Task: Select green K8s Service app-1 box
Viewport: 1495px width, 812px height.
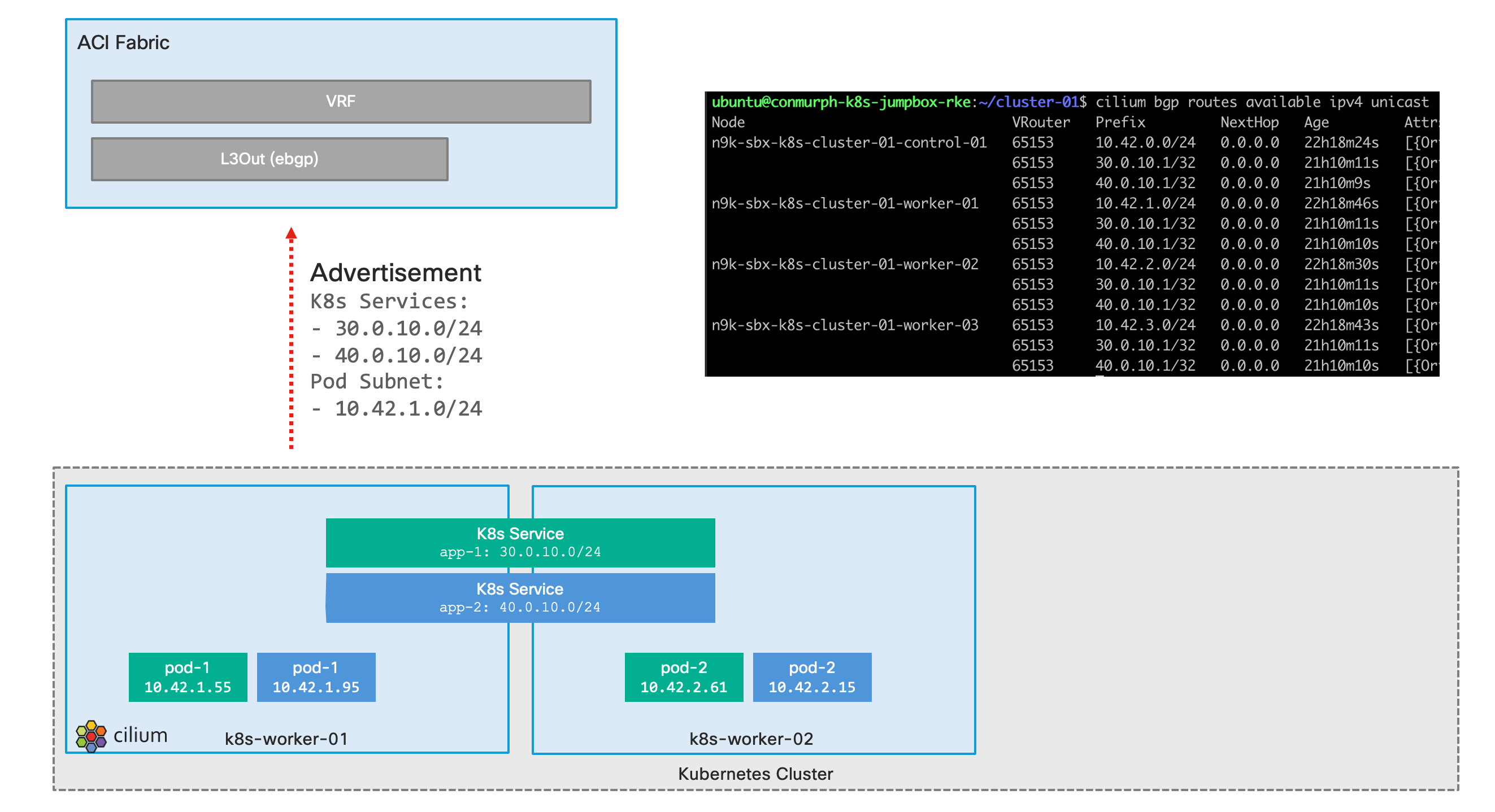Action: [x=520, y=543]
